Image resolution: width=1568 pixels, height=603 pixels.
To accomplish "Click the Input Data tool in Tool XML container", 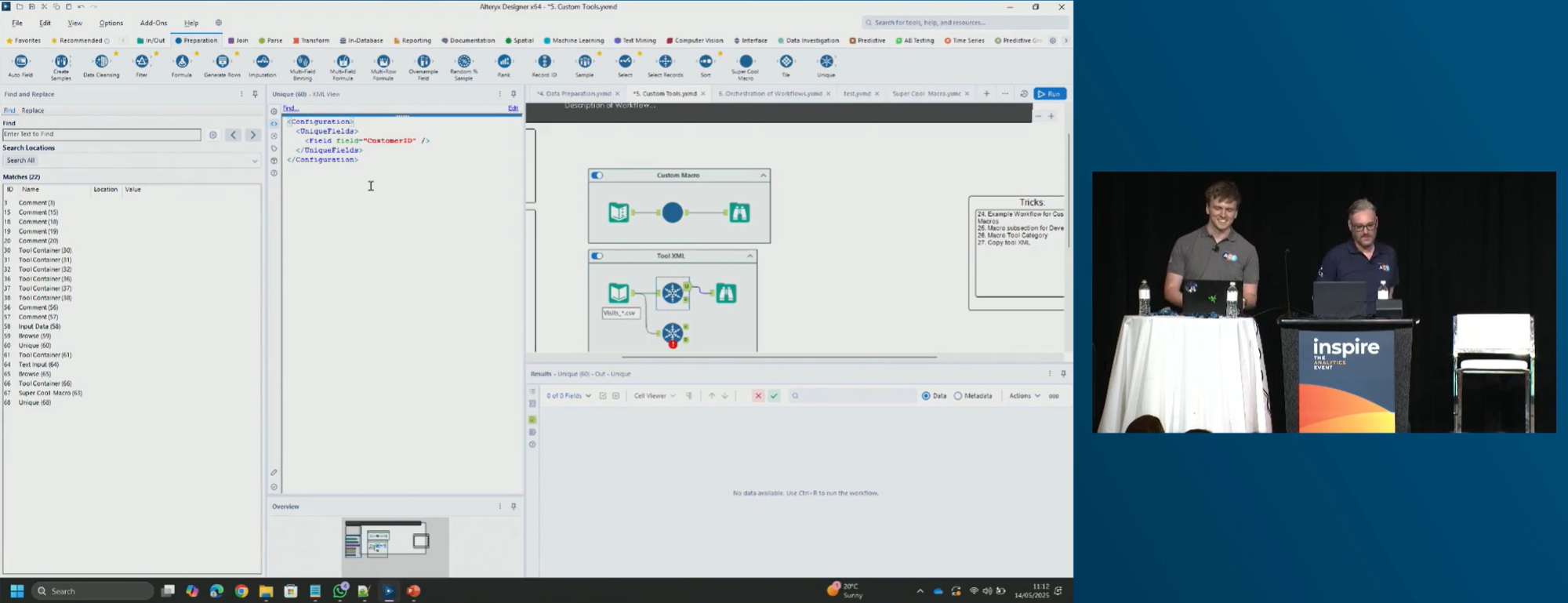I will pos(619,293).
